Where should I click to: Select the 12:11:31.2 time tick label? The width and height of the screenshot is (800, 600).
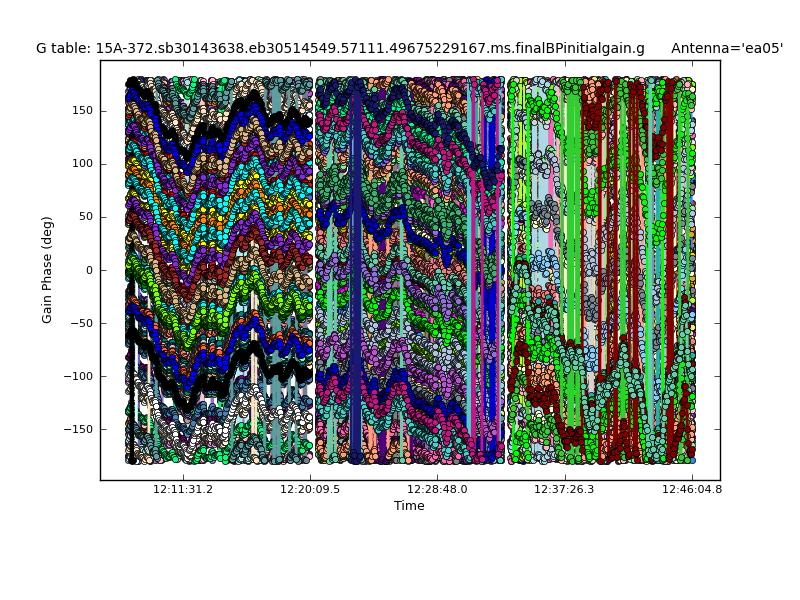pos(182,490)
